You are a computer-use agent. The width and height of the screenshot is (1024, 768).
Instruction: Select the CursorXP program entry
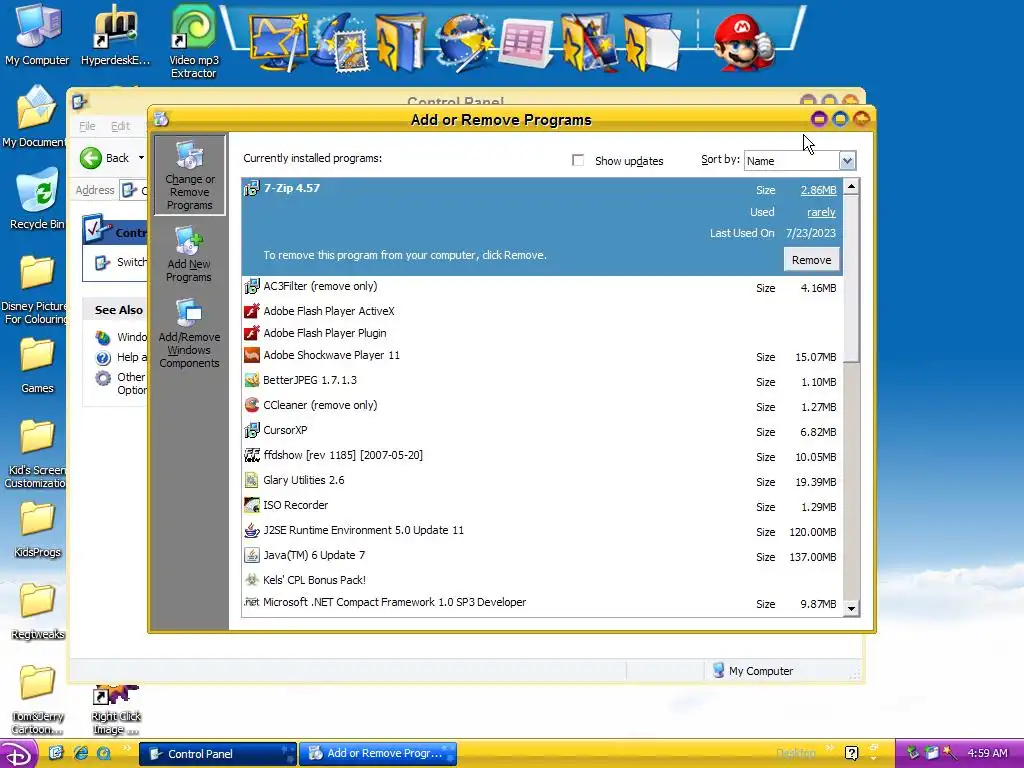pos(542,431)
